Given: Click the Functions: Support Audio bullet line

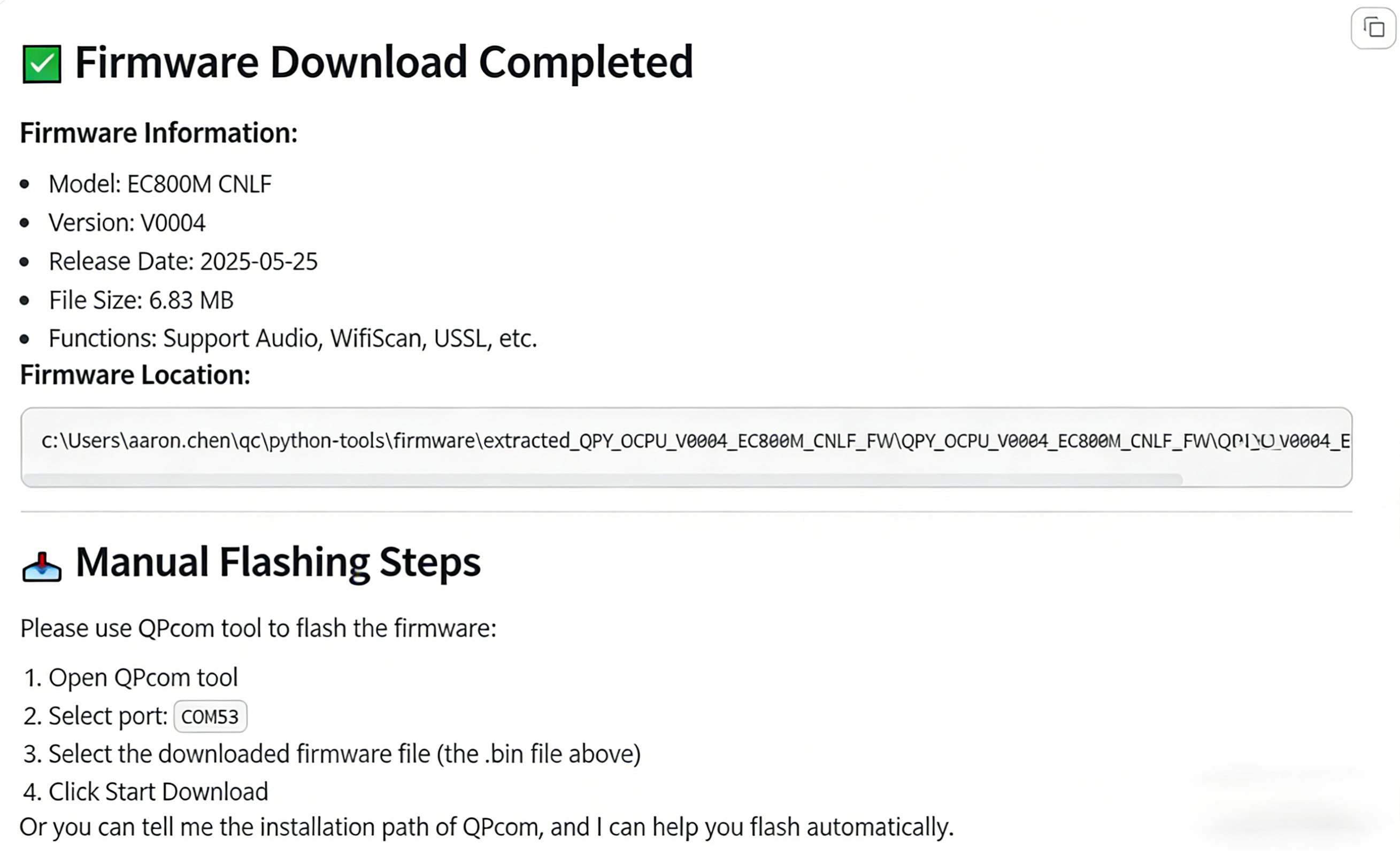Looking at the screenshot, I should (x=292, y=338).
